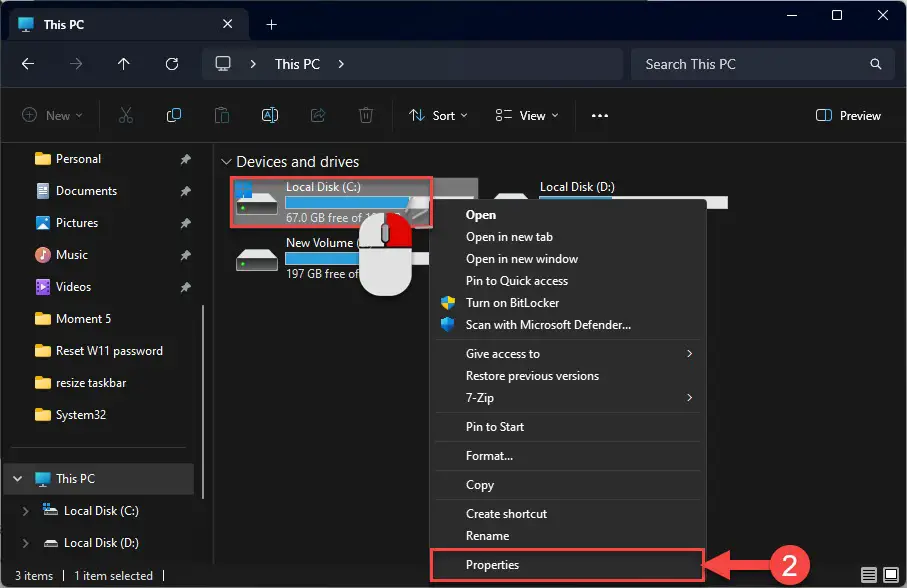The width and height of the screenshot is (907, 588).
Task: Click the Back navigation button
Action: 28,64
